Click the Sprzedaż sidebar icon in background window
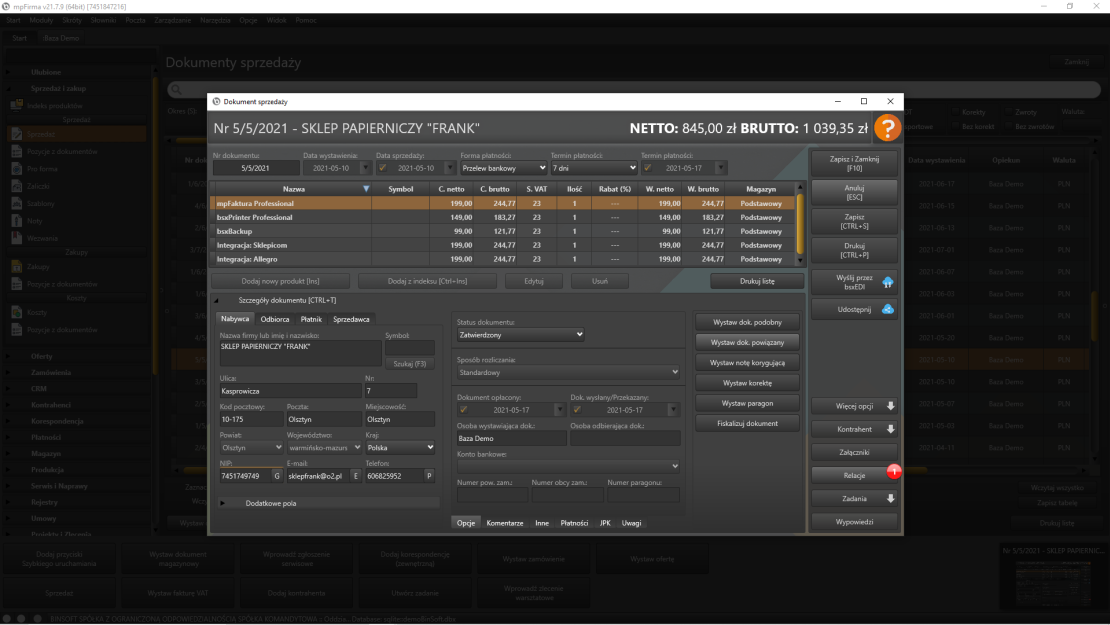Image resolution: width=1110 pixels, height=625 pixels. coord(16,134)
